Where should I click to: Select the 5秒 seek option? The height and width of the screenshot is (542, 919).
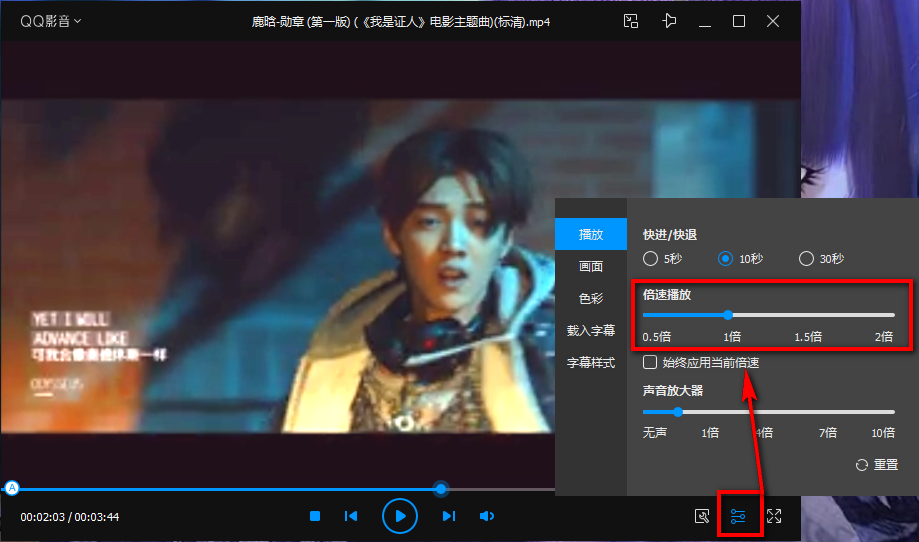(652, 259)
